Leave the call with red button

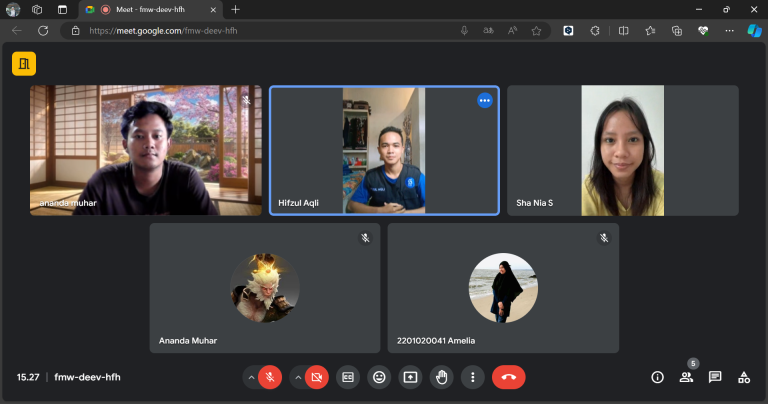point(508,377)
